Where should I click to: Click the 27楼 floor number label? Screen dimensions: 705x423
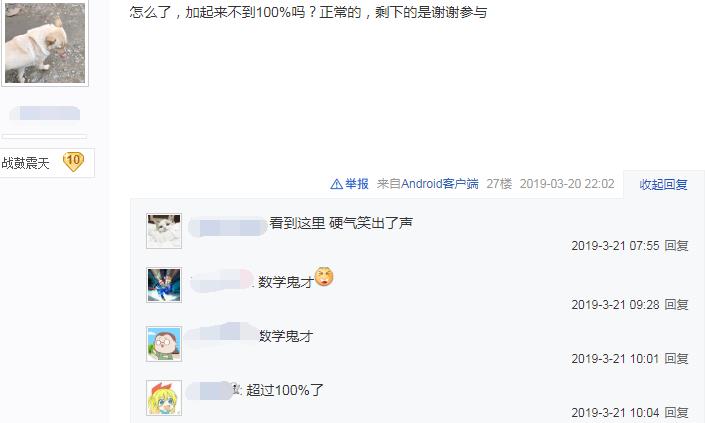tap(499, 184)
